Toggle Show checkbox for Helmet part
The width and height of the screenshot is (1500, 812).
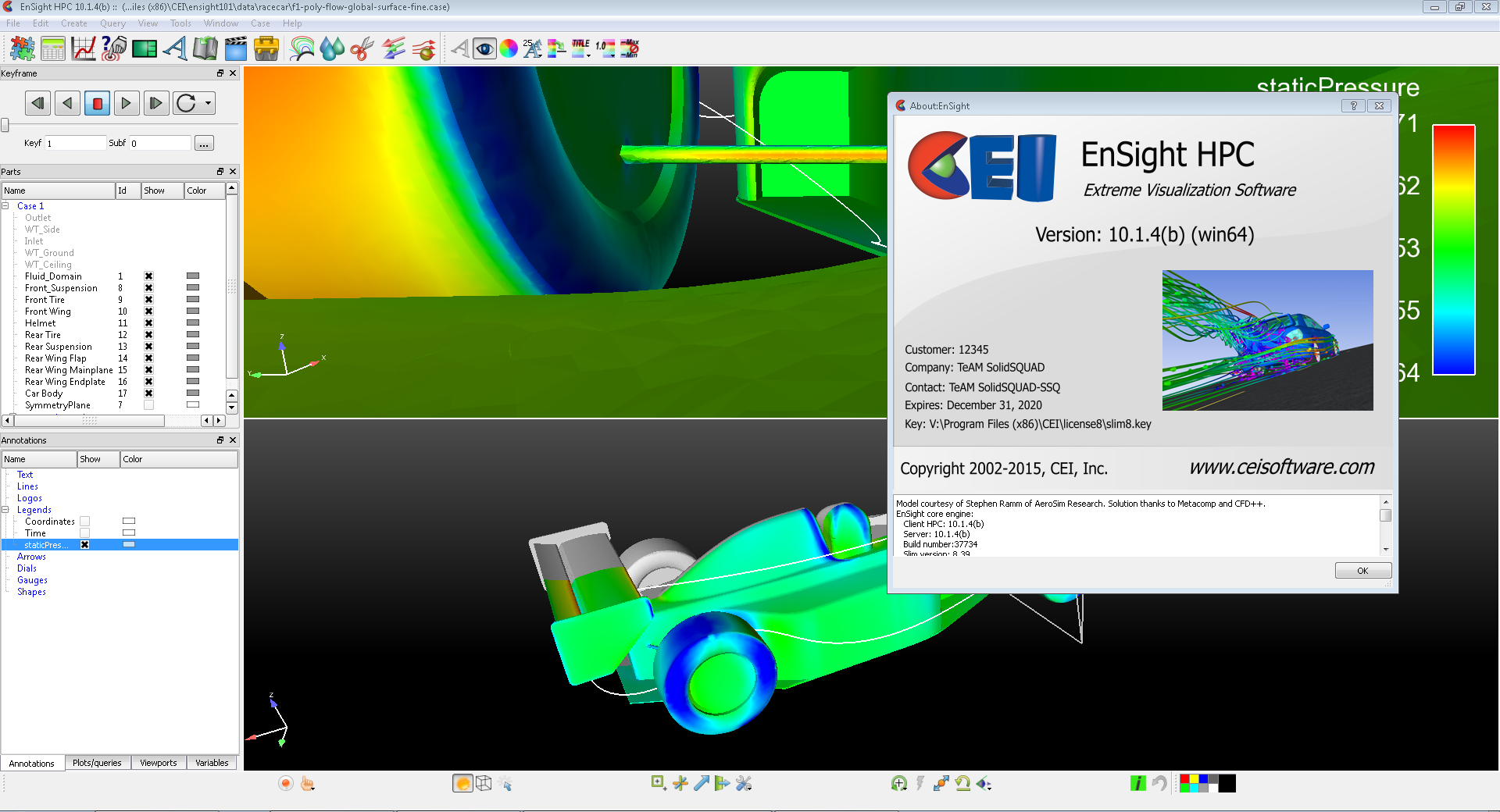coord(148,323)
